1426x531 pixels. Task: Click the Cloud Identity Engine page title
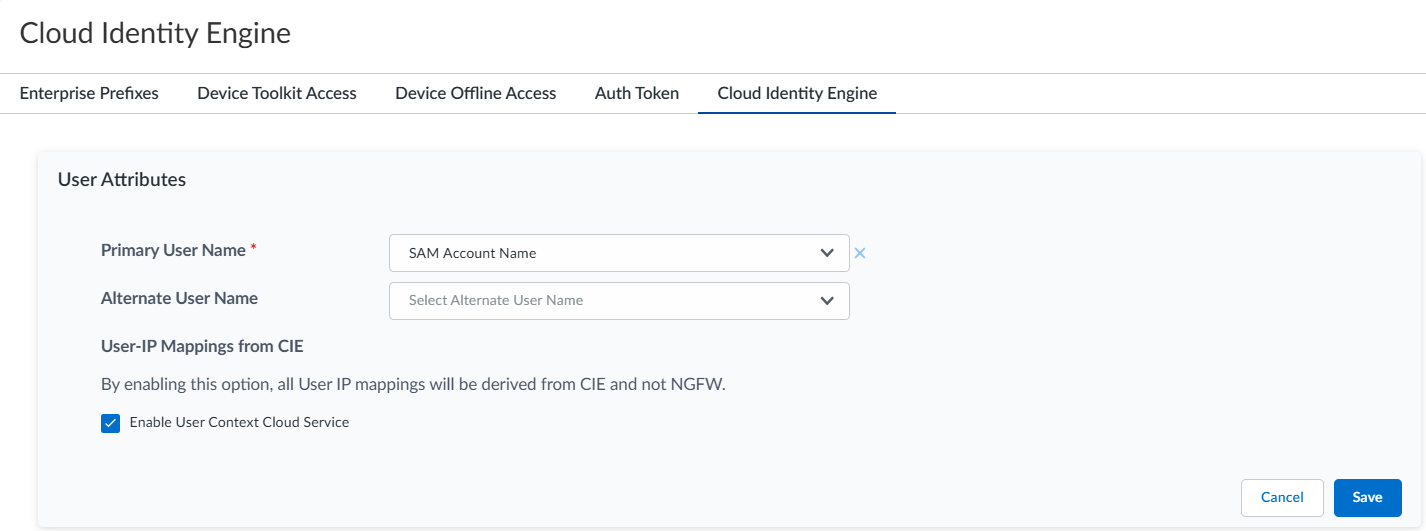[x=155, y=33]
